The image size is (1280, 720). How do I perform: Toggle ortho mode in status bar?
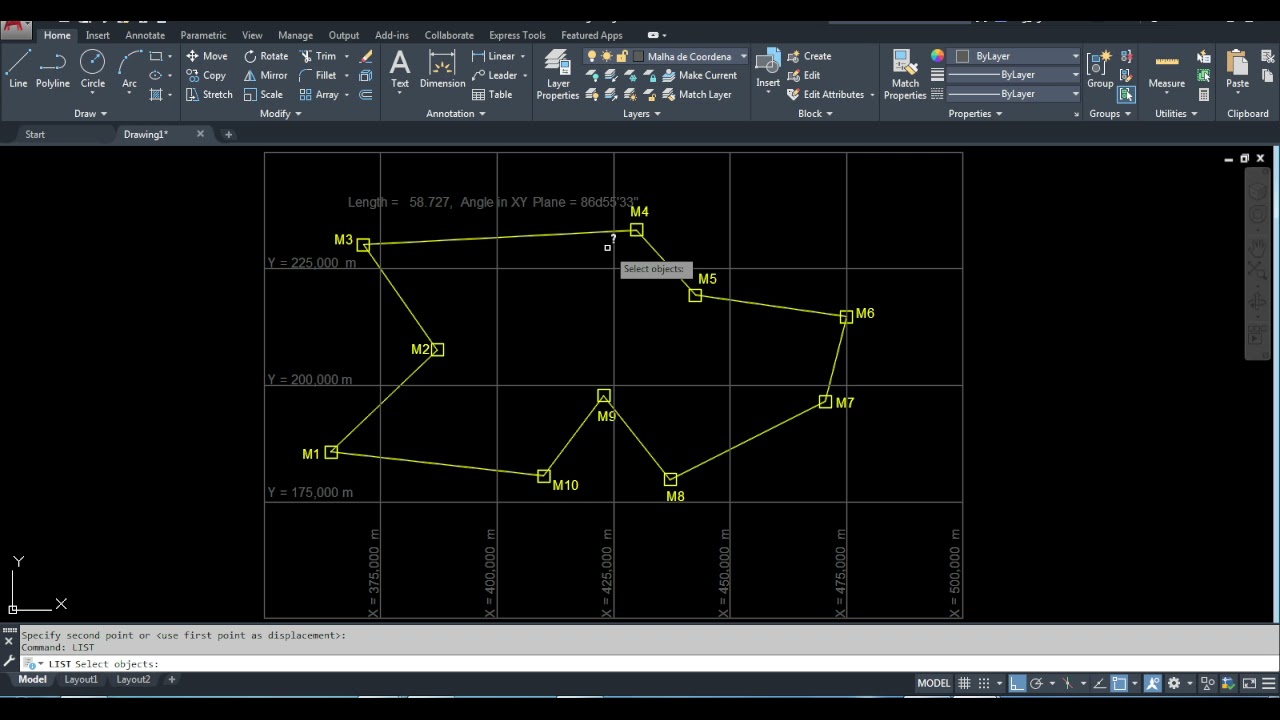pos(1016,683)
